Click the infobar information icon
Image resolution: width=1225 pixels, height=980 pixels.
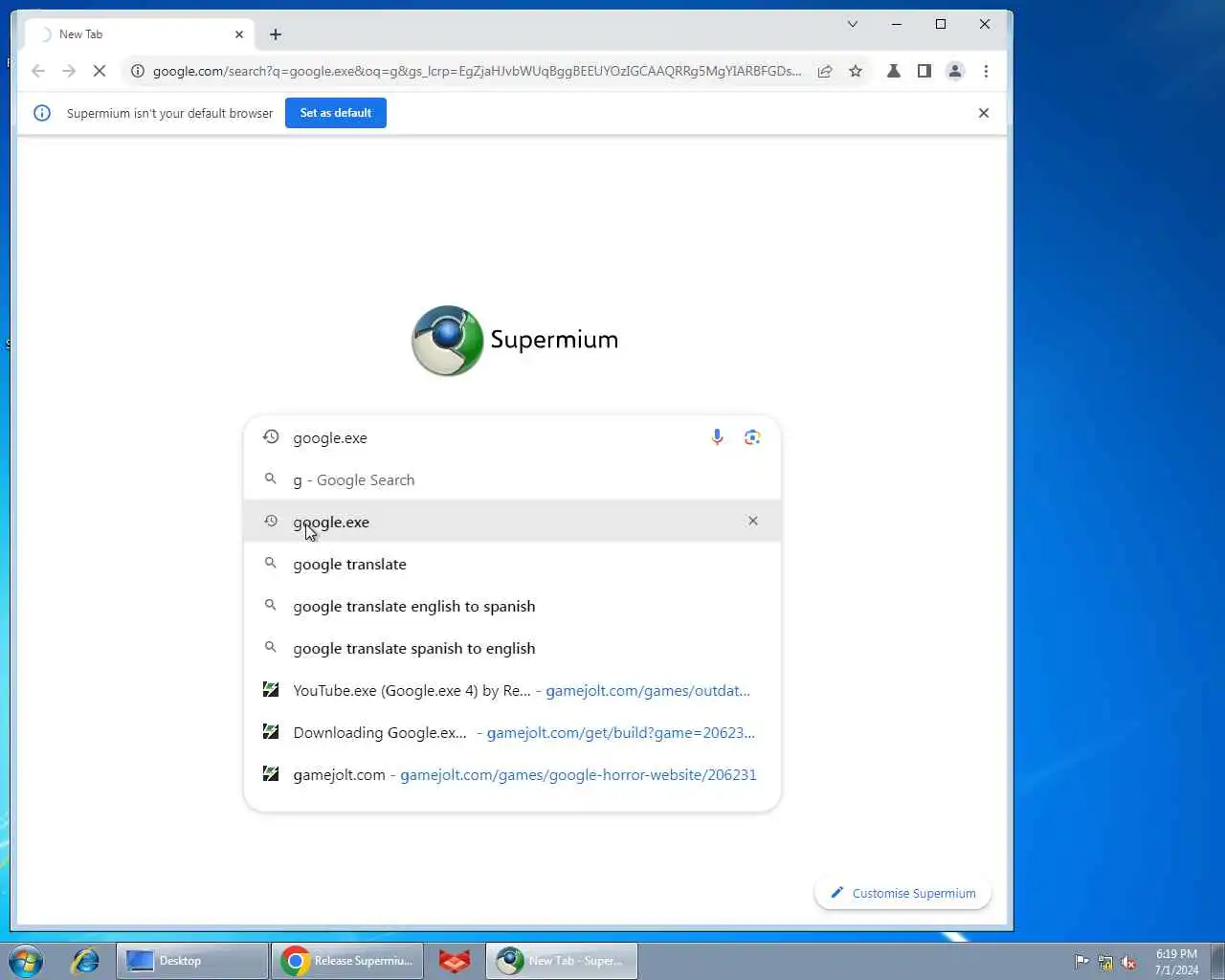[42, 113]
